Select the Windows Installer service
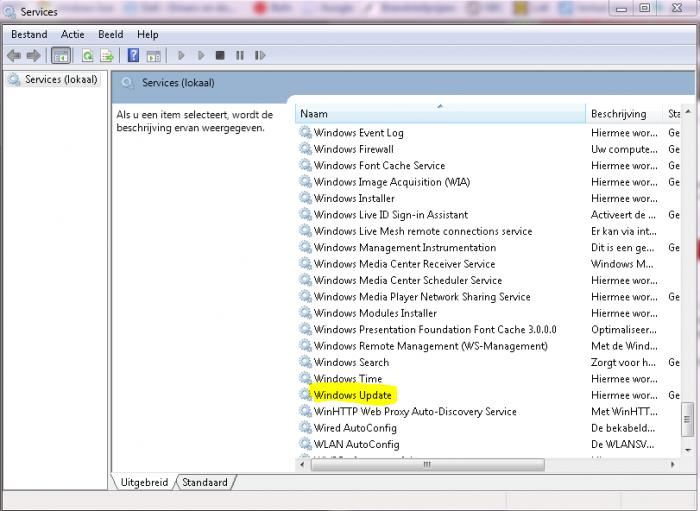The width and height of the screenshot is (700, 511). pyautogui.click(x=354, y=198)
